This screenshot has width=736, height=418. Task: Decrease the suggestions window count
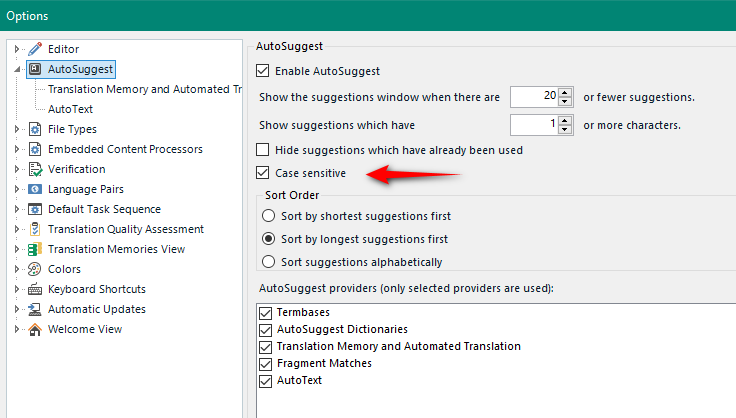pos(565,101)
